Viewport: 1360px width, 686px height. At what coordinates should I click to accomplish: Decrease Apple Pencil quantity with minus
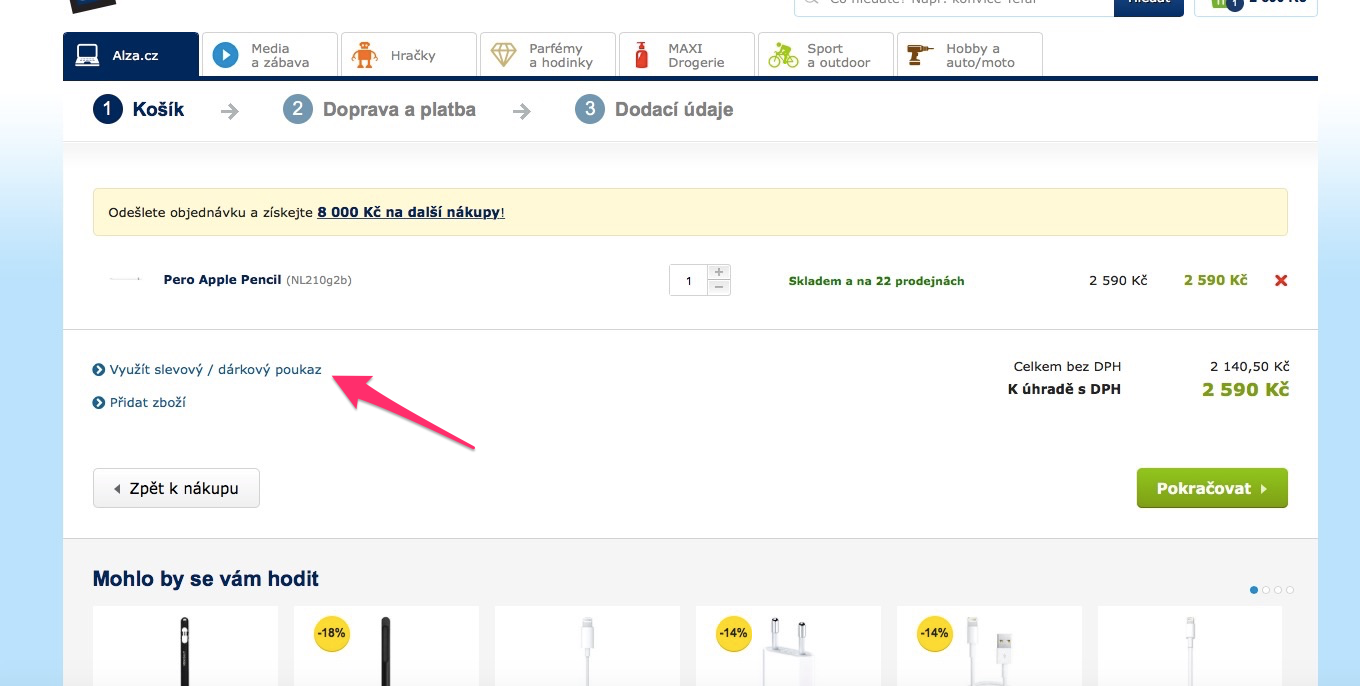tap(718, 287)
